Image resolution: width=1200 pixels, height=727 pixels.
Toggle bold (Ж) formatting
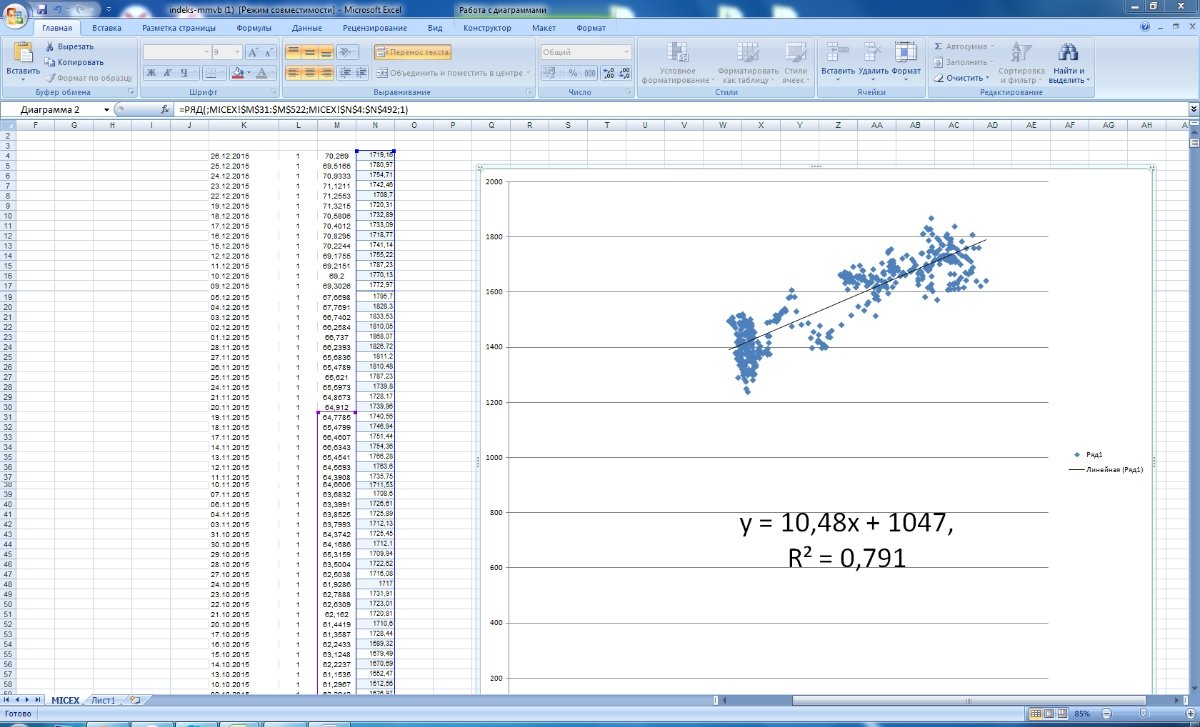(151, 73)
